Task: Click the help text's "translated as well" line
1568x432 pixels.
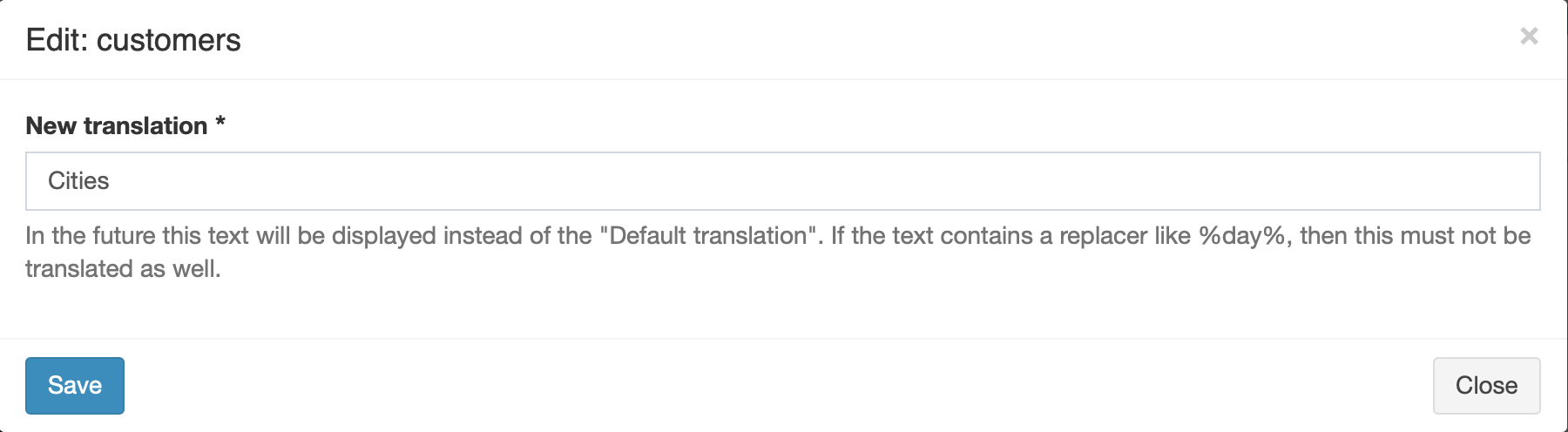Action: tap(123, 269)
